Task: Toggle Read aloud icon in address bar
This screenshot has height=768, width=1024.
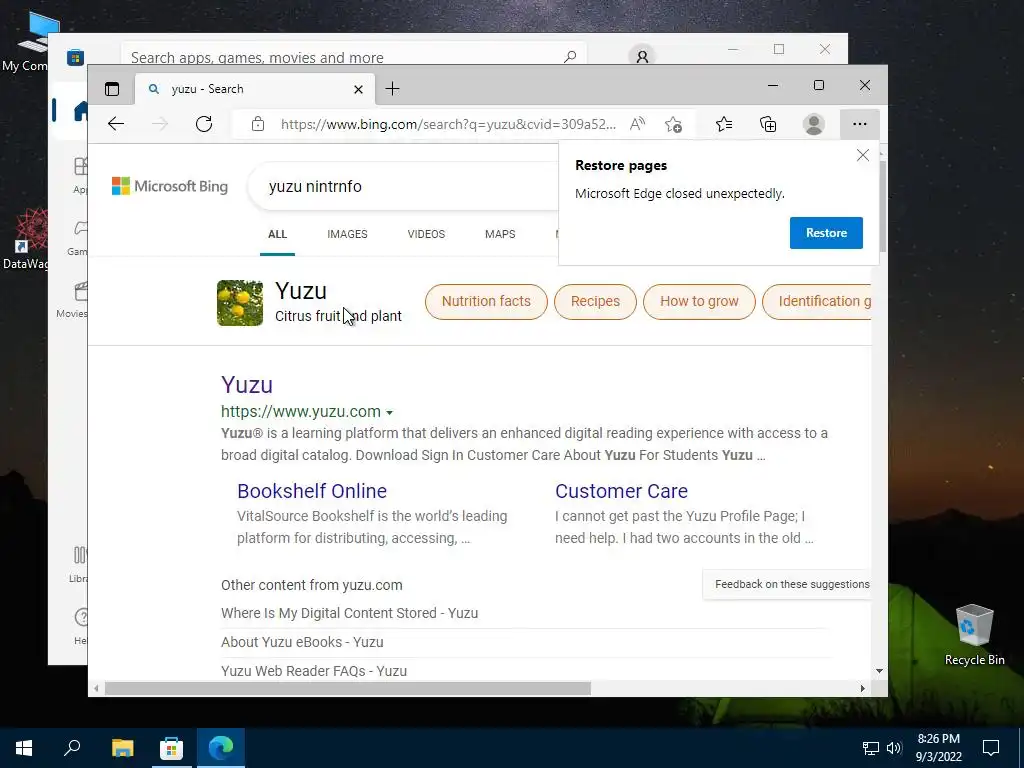Action: 637,124
